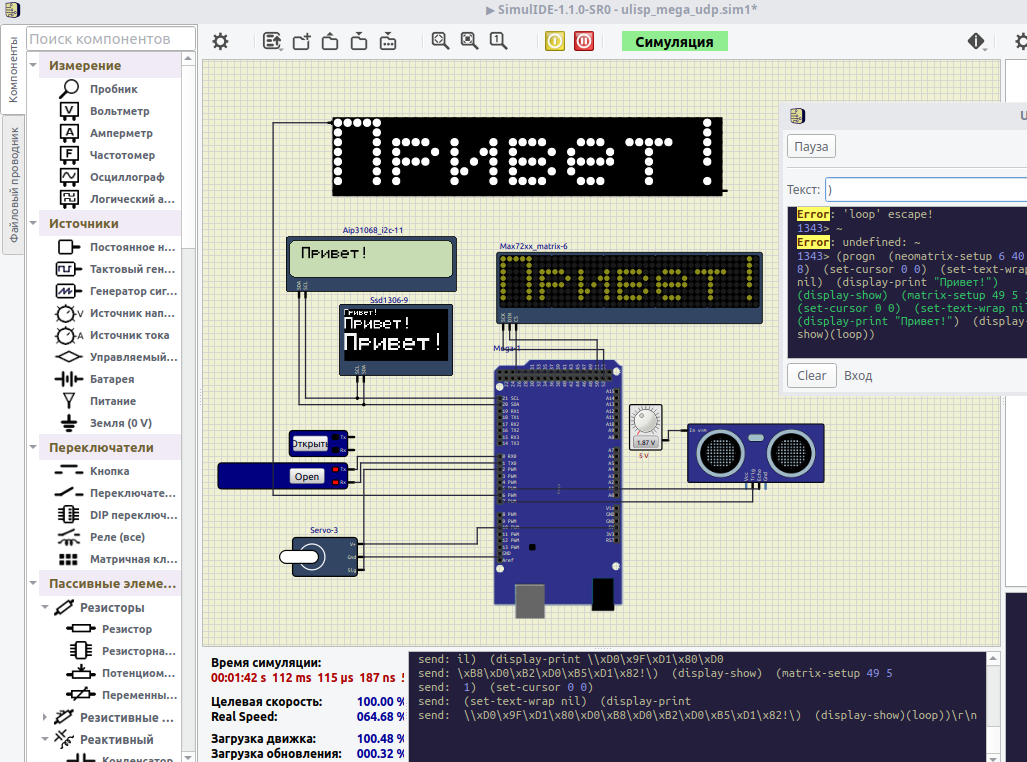This screenshot has width=1027, height=762.
Task: Switch to Файловый проводник tab
Action: click(14, 184)
